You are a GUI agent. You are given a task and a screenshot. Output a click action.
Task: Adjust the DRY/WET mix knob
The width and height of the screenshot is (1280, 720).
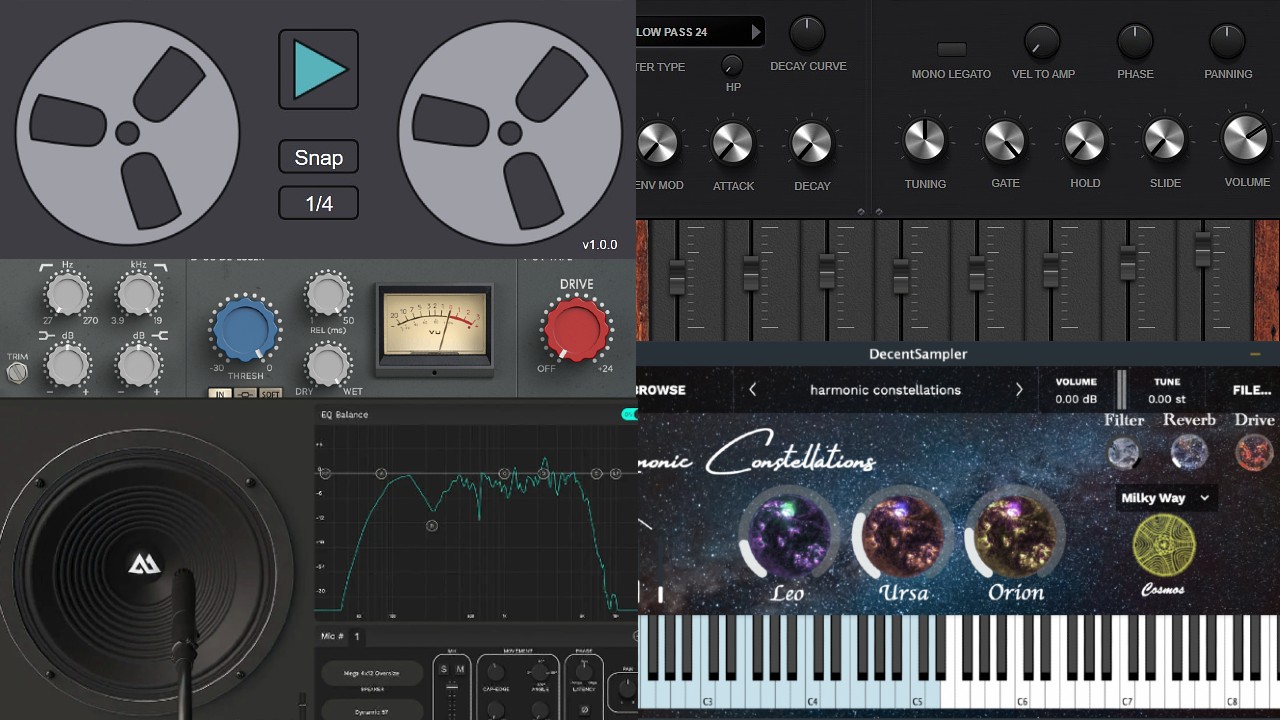pos(326,365)
